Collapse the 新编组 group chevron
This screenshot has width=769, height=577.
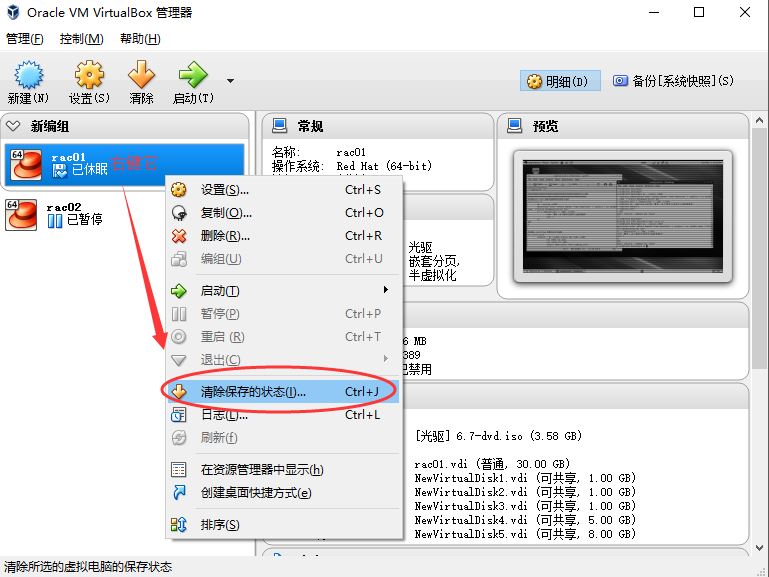click(x=13, y=126)
